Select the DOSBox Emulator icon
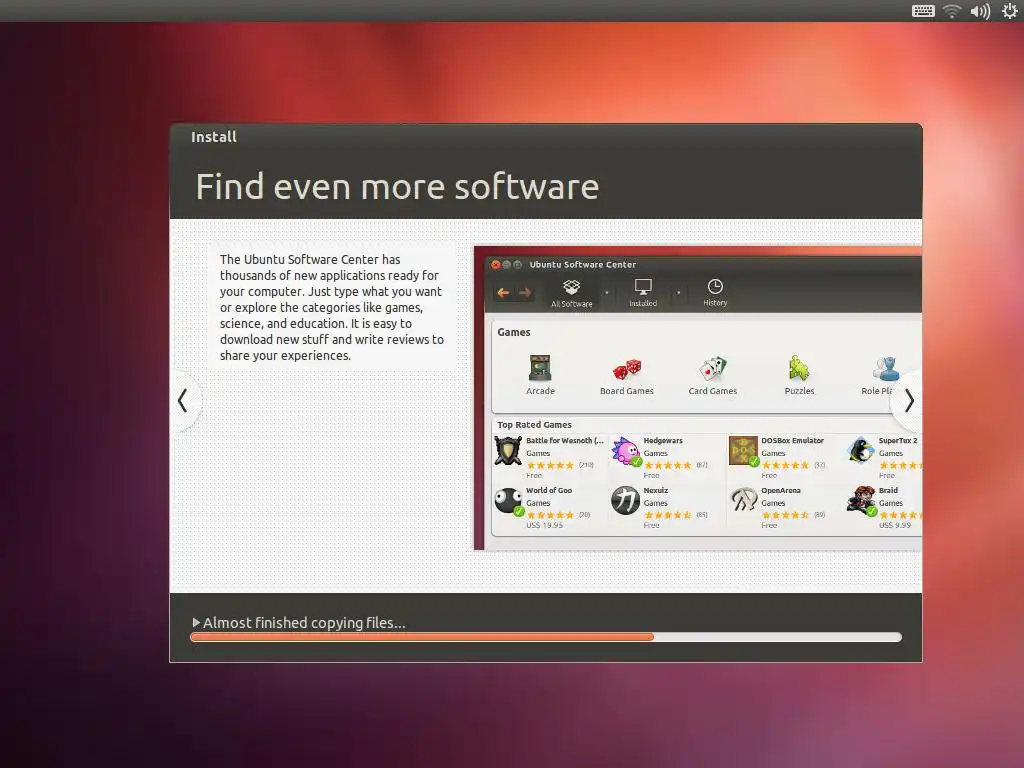The width and height of the screenshot is (1024, 768). click(743, 451)
